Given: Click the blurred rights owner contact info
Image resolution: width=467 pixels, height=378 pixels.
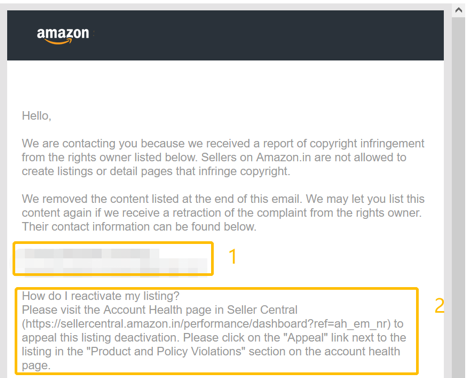Looking at the screenshot, I should coord(113,259).
